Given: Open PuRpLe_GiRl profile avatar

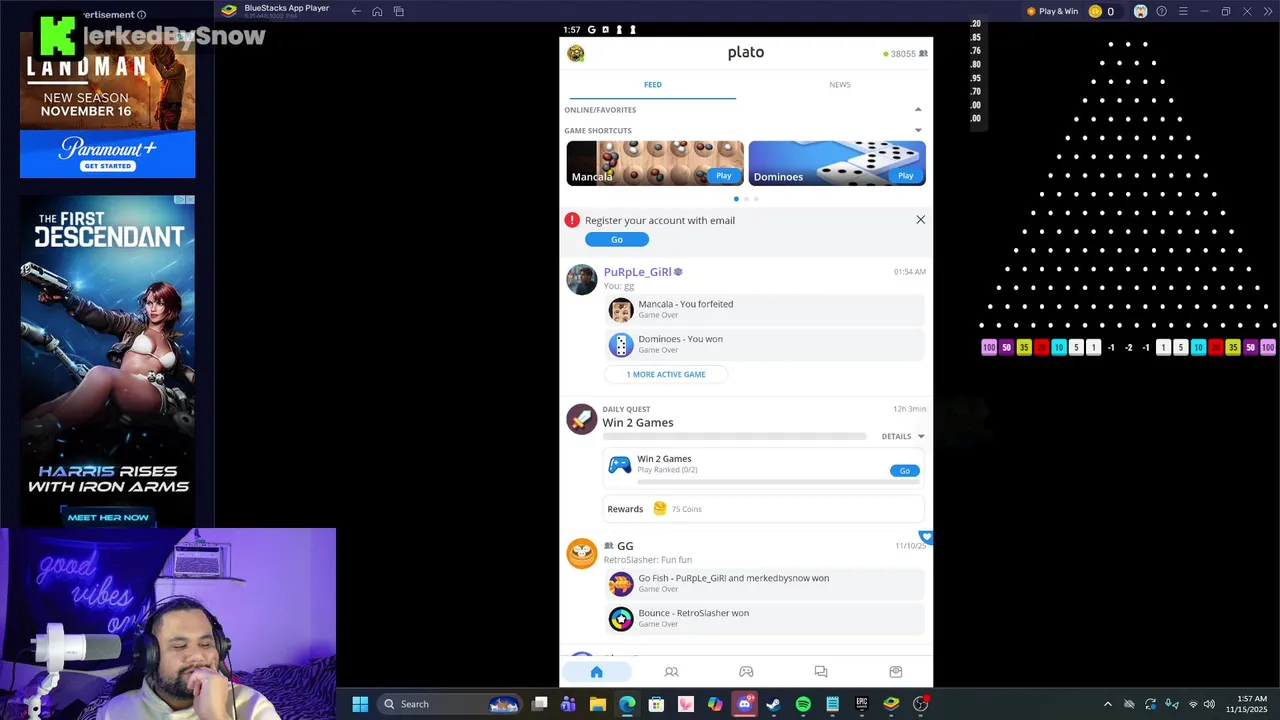Looking at the screenshot, I should (581, 279).
